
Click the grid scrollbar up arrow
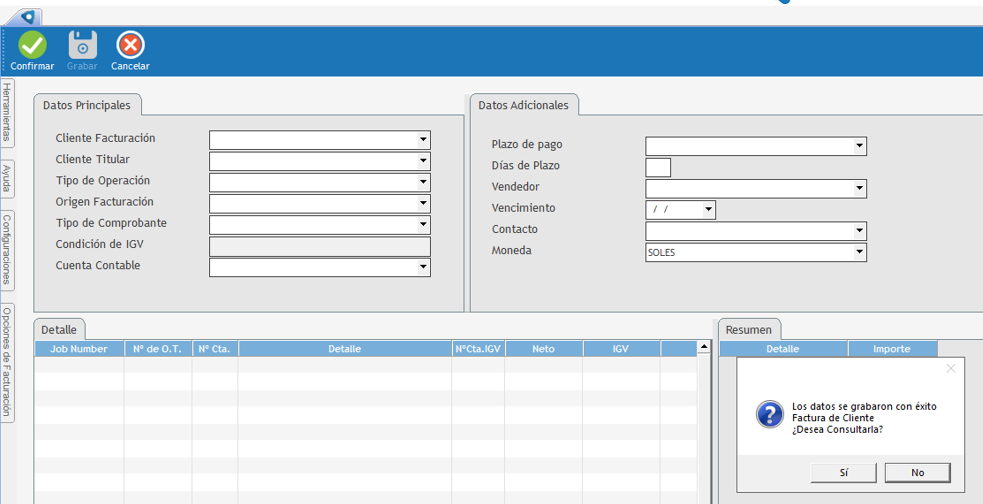click(x=703, y=347)
